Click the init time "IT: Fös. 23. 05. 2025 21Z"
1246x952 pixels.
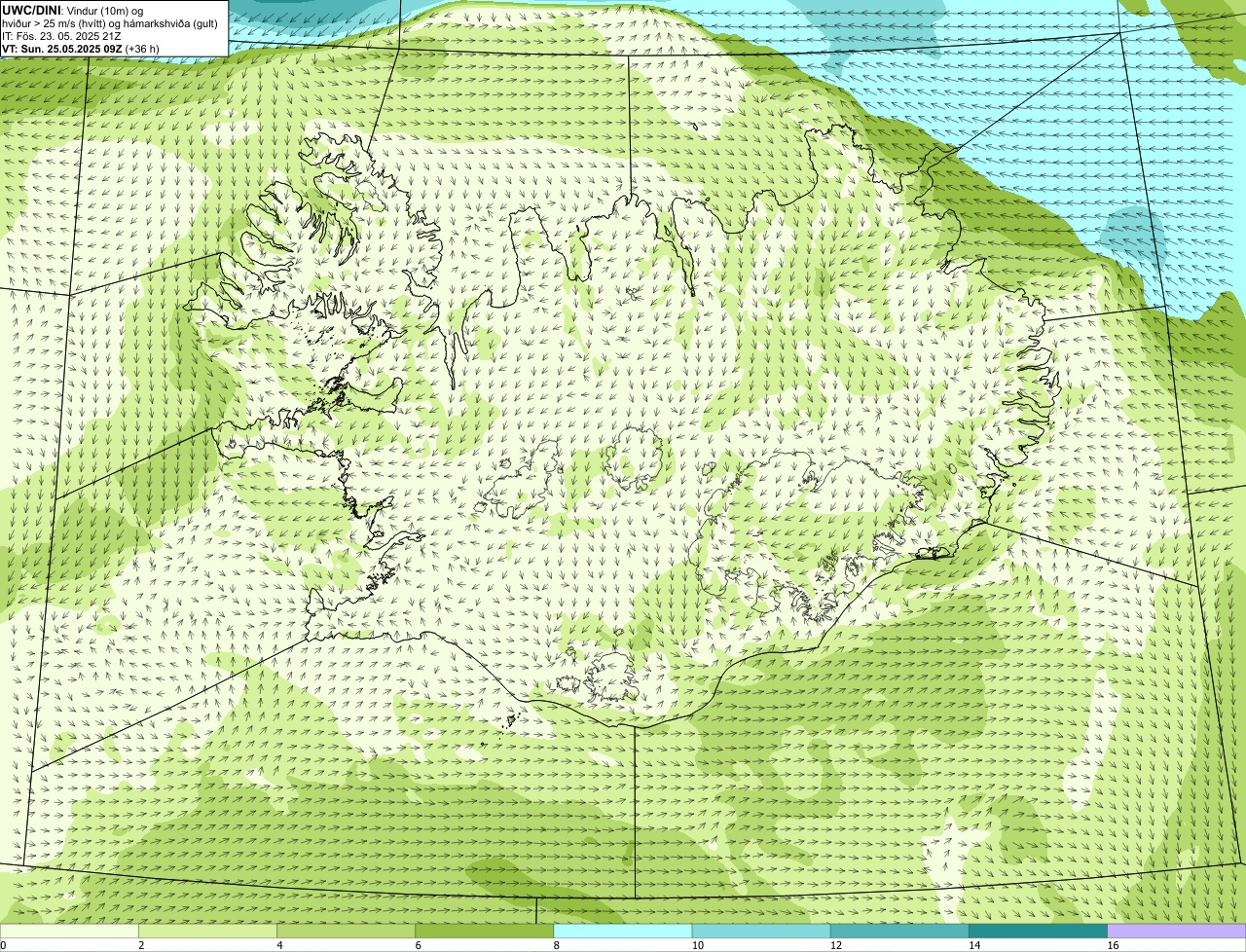tap(61, 36)
